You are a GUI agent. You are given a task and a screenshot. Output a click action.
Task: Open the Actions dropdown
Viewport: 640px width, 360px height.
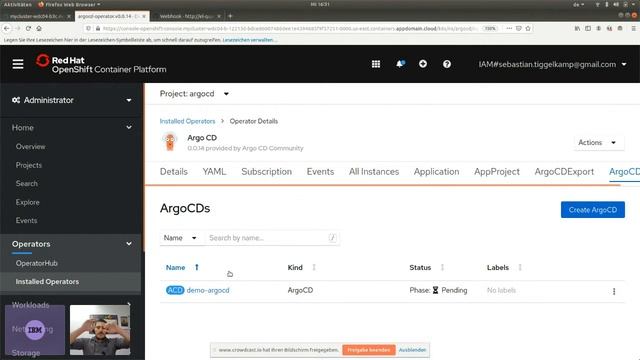(598, 142)
